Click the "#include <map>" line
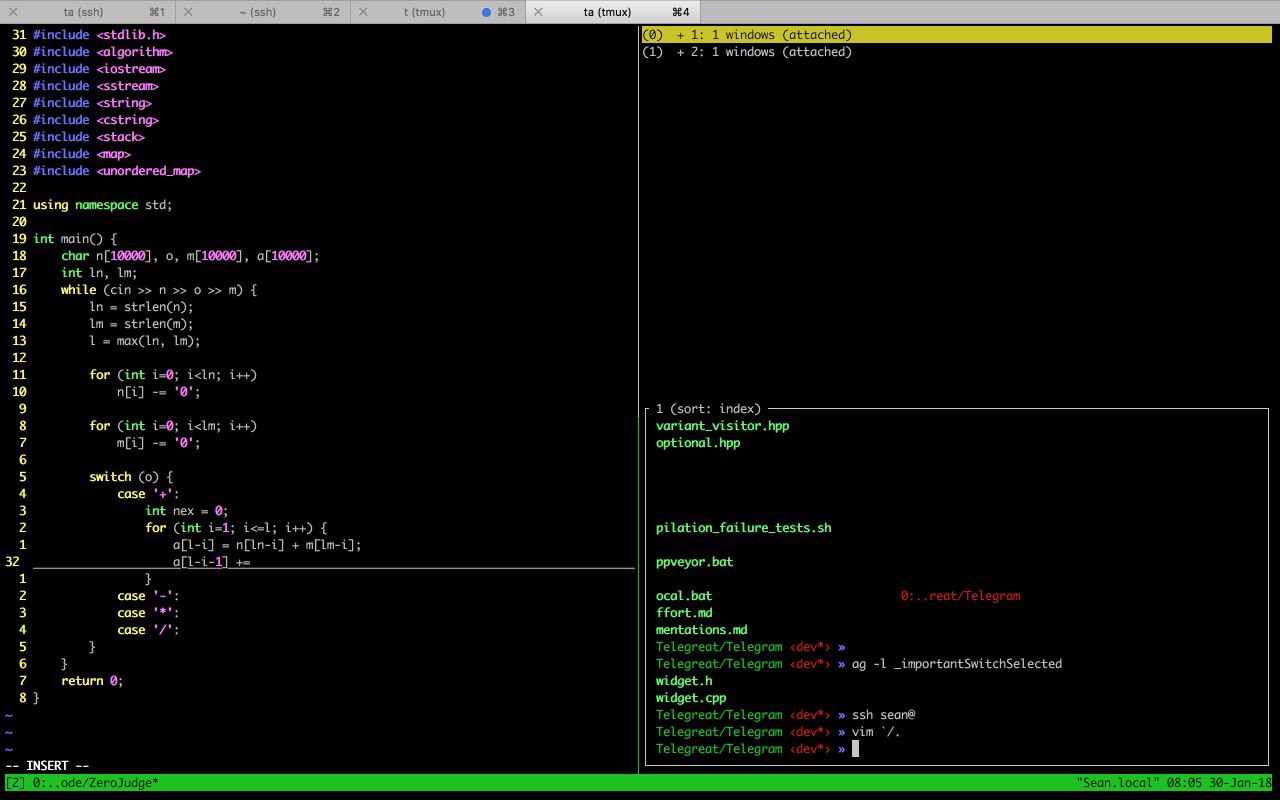 click(x=82, y=154)
